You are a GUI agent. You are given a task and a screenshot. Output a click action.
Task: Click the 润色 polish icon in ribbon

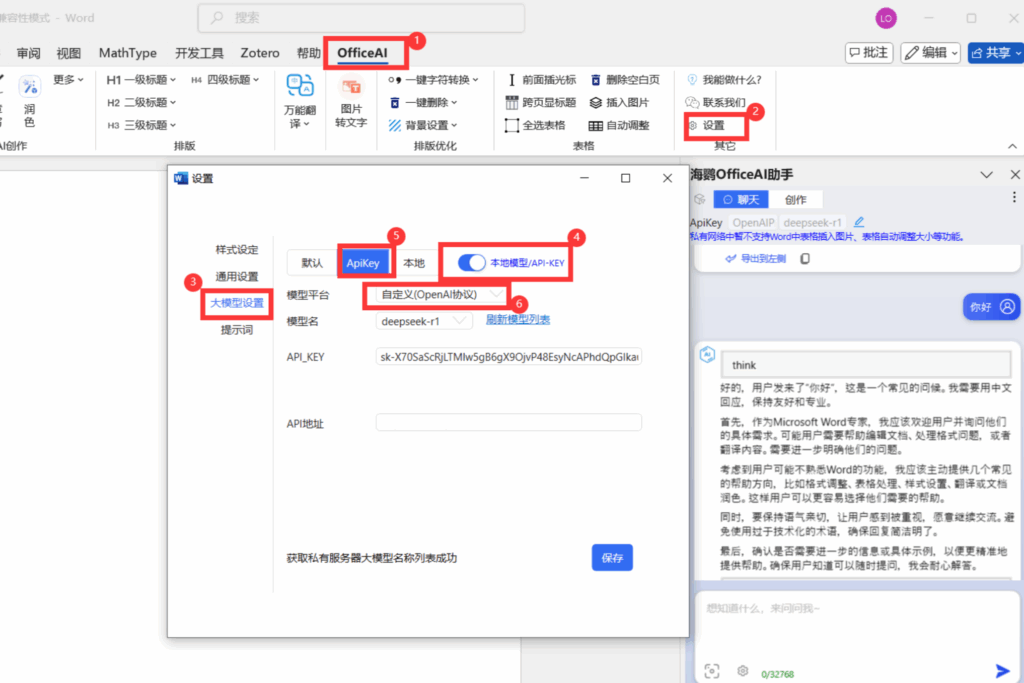pos(29,88)
